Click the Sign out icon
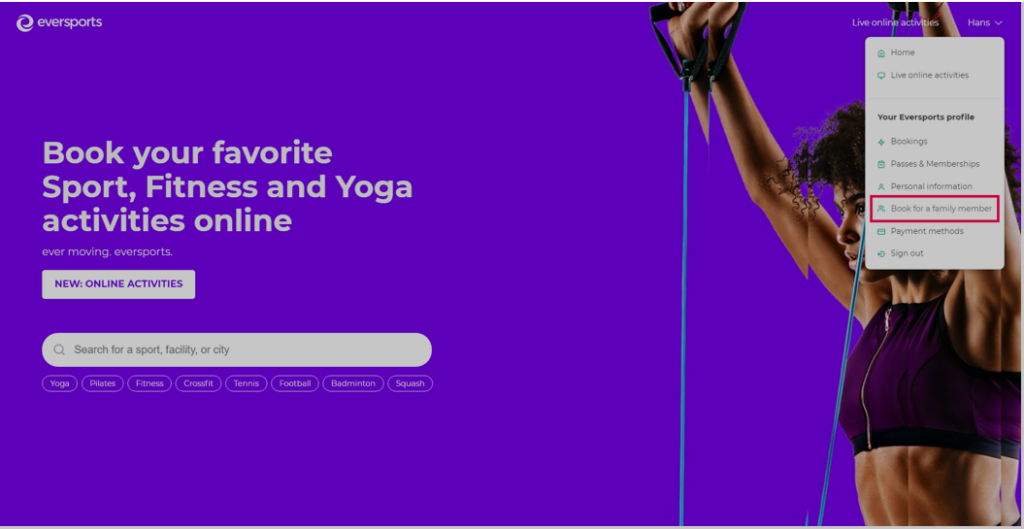This screenshot has width=1024, height=529. point(881,254)
